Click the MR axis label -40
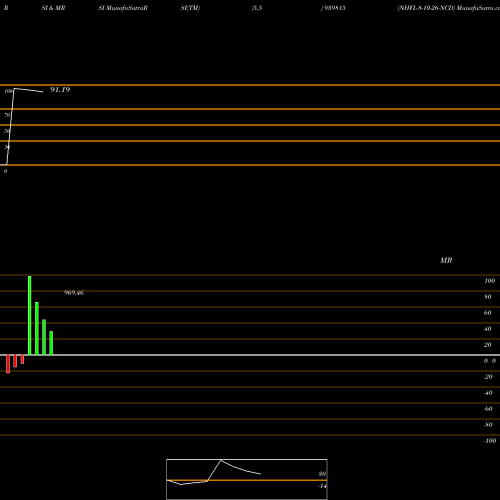500x500 pixels. click(488, 393)
